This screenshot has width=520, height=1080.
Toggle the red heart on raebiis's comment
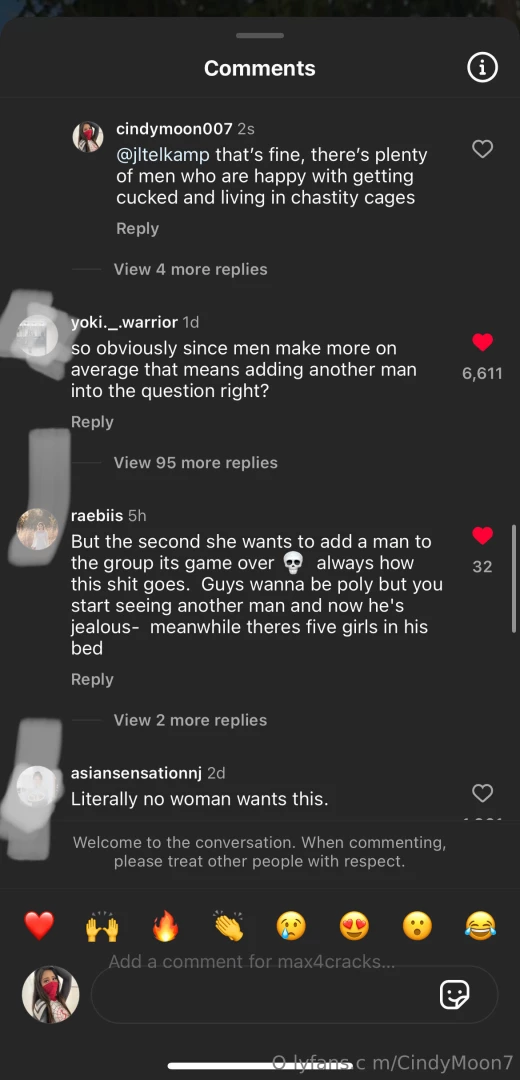click(482, 535)
